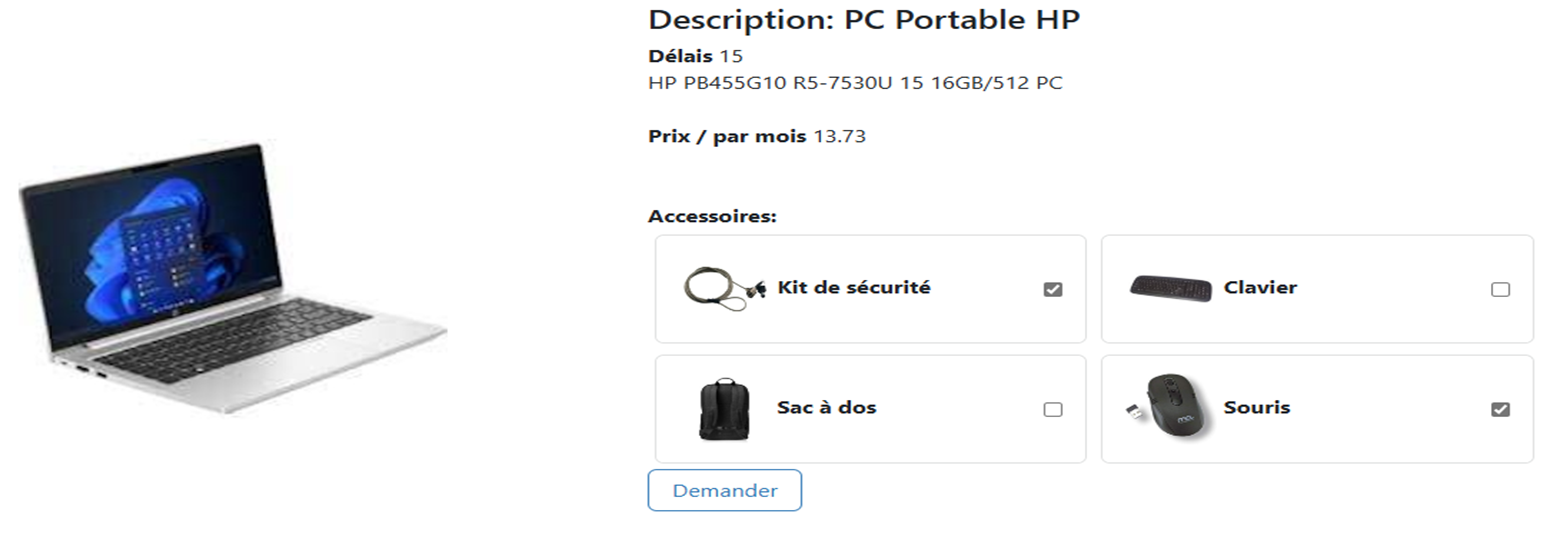Click the HP PB455G10 specification line
This screenshot has height=548, width=1550.
pos(855,83)
